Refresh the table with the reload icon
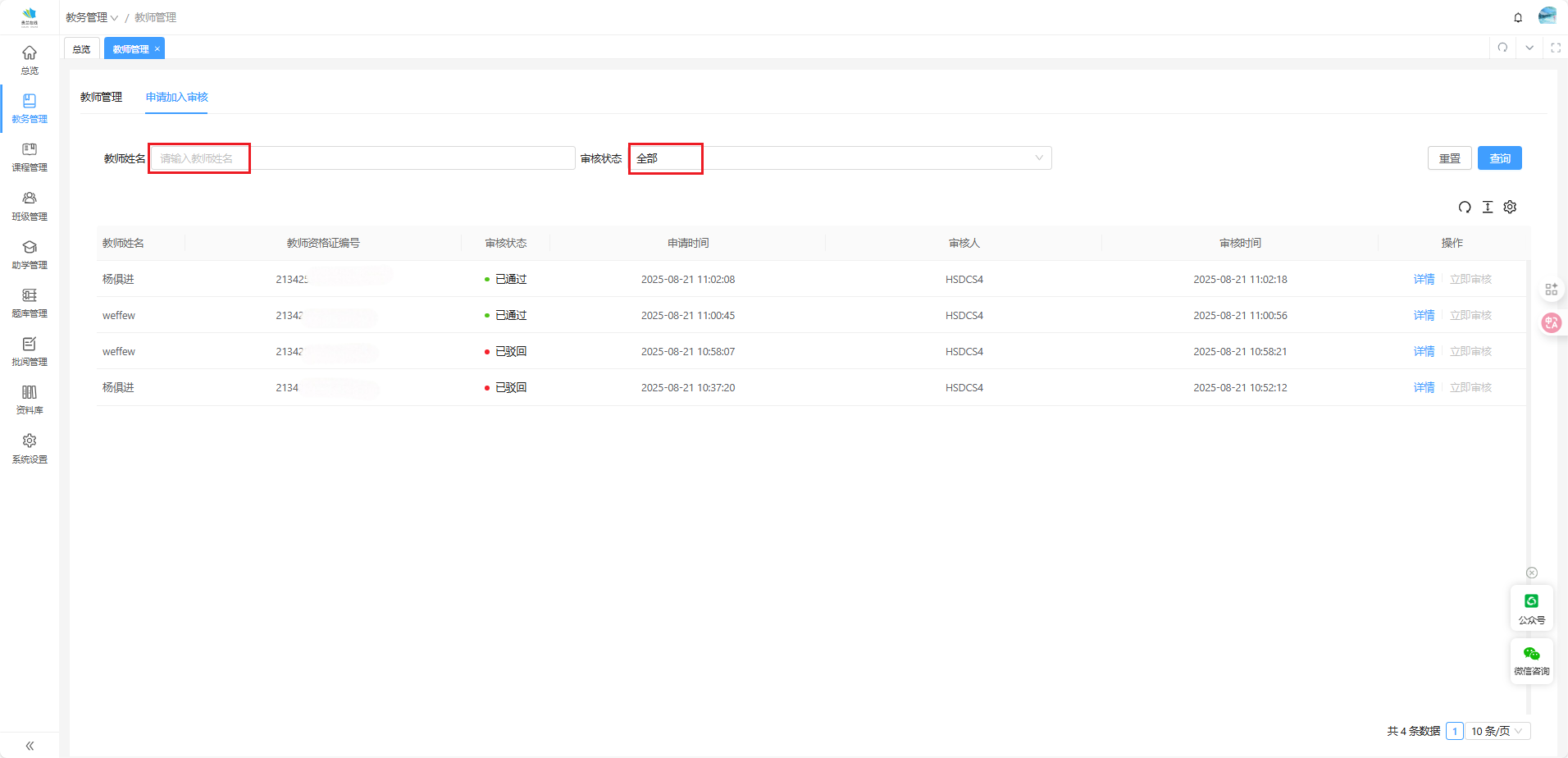This screenshot has height=758, width=1568. pos(1465,208)
